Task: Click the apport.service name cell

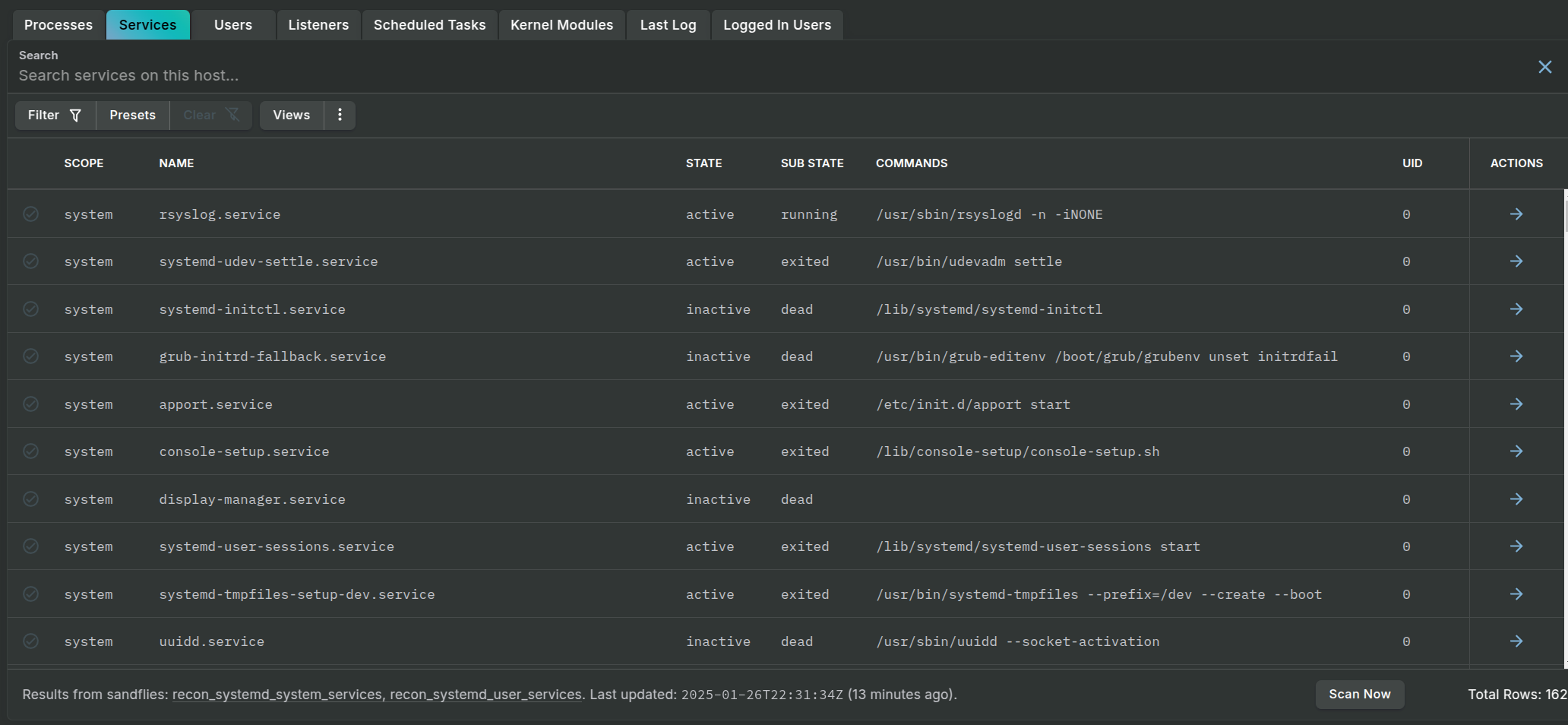Action: (x=216, y=404)
